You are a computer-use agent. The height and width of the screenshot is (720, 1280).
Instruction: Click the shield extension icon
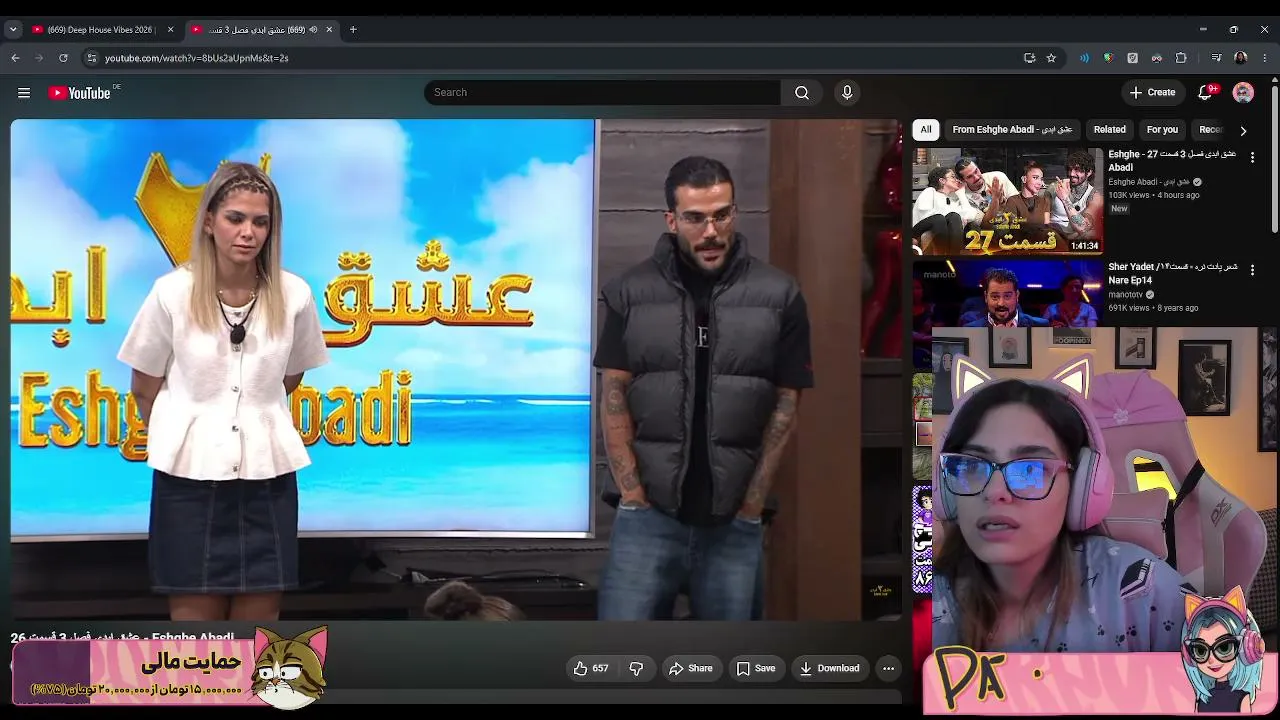[x=1108, y=58]
